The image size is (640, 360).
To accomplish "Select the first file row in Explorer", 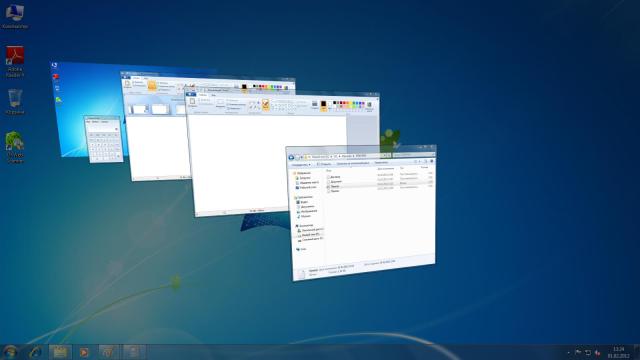I will 380,176.
